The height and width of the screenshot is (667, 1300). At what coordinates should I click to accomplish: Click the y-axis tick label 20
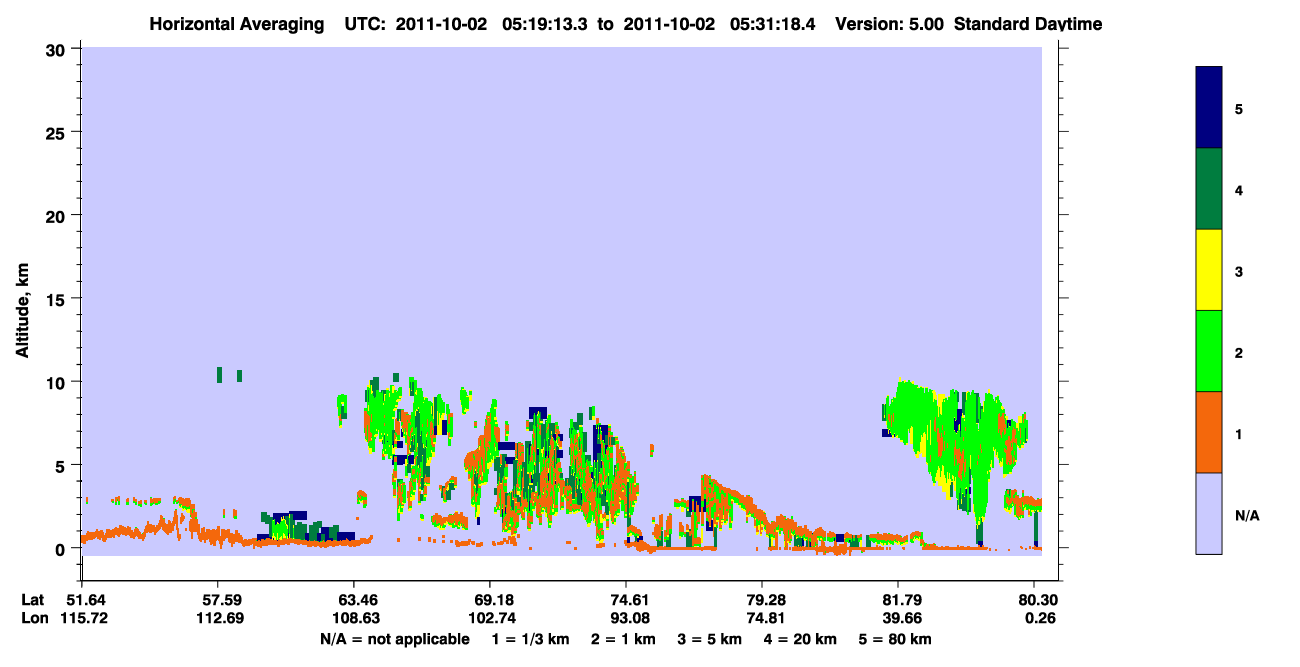[58, 215]
